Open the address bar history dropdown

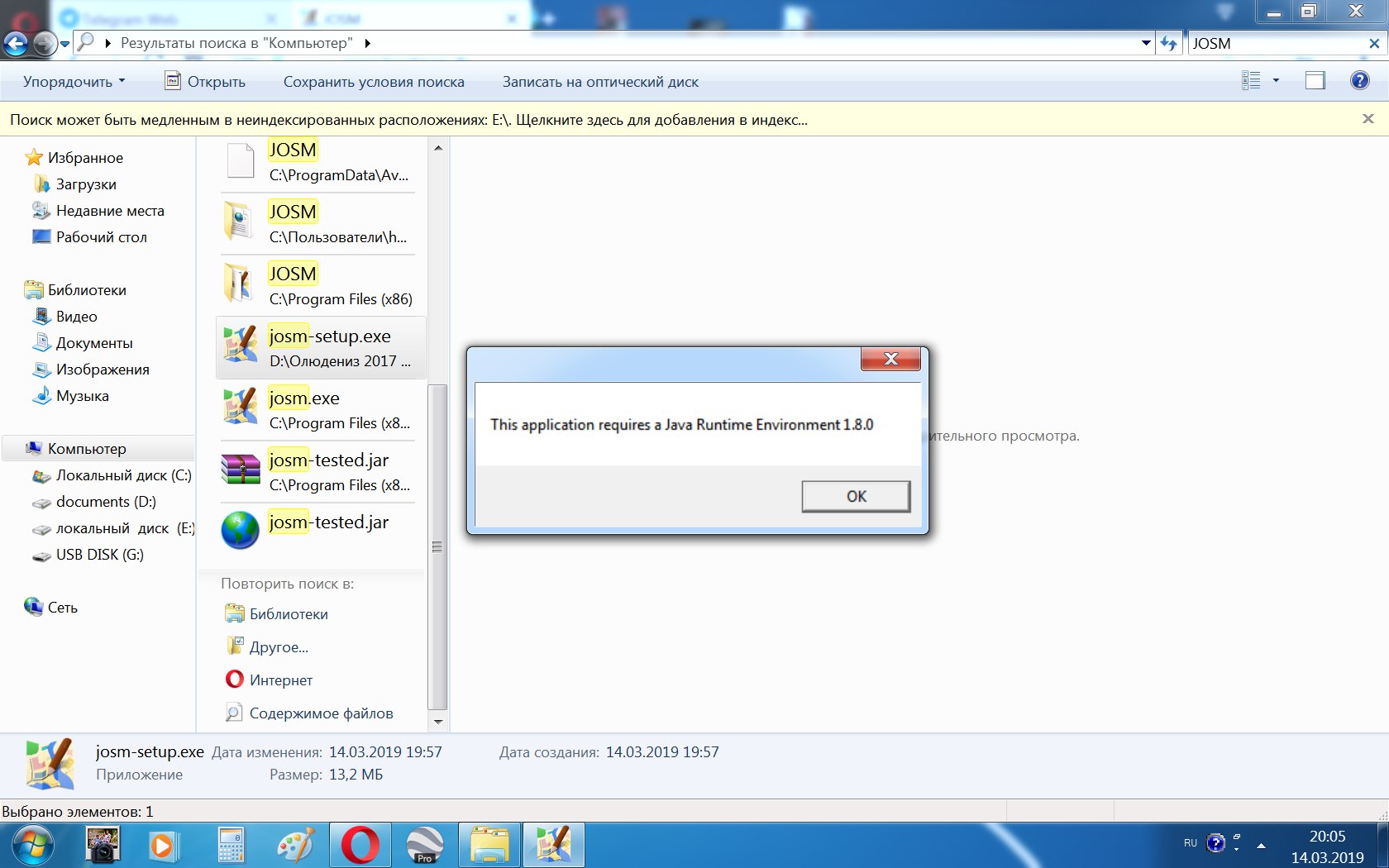(x=1146, y=43)
